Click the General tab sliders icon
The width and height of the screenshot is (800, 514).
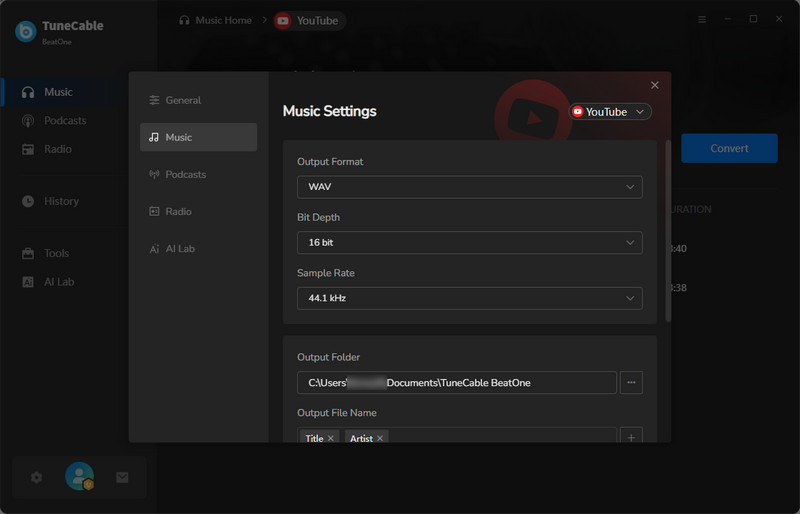click(x=154, y=100)
